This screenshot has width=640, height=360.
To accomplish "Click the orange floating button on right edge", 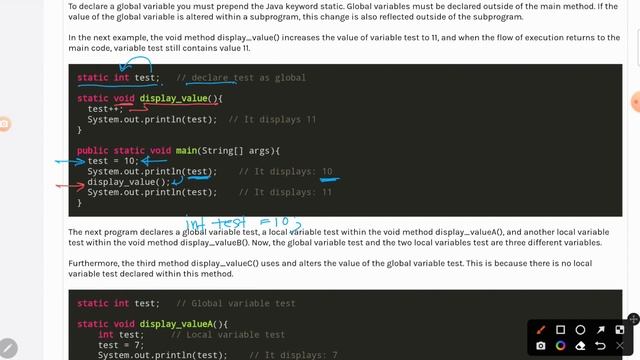I will [636, 102].
